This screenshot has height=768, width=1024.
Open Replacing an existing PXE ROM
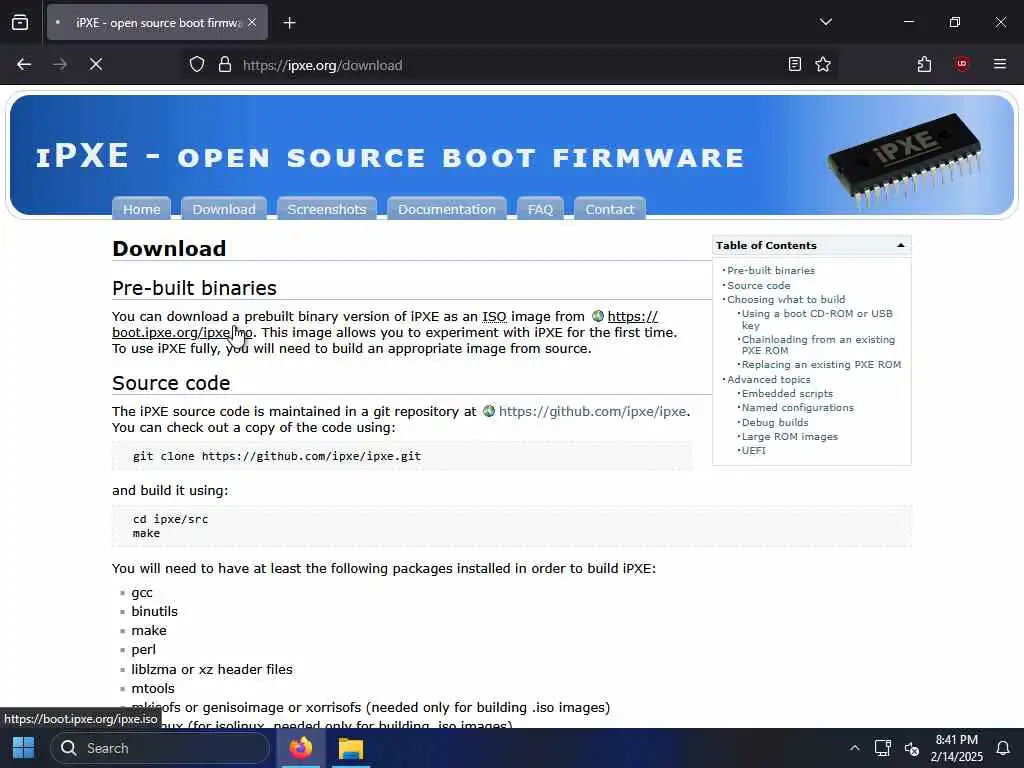click(821, 364)
